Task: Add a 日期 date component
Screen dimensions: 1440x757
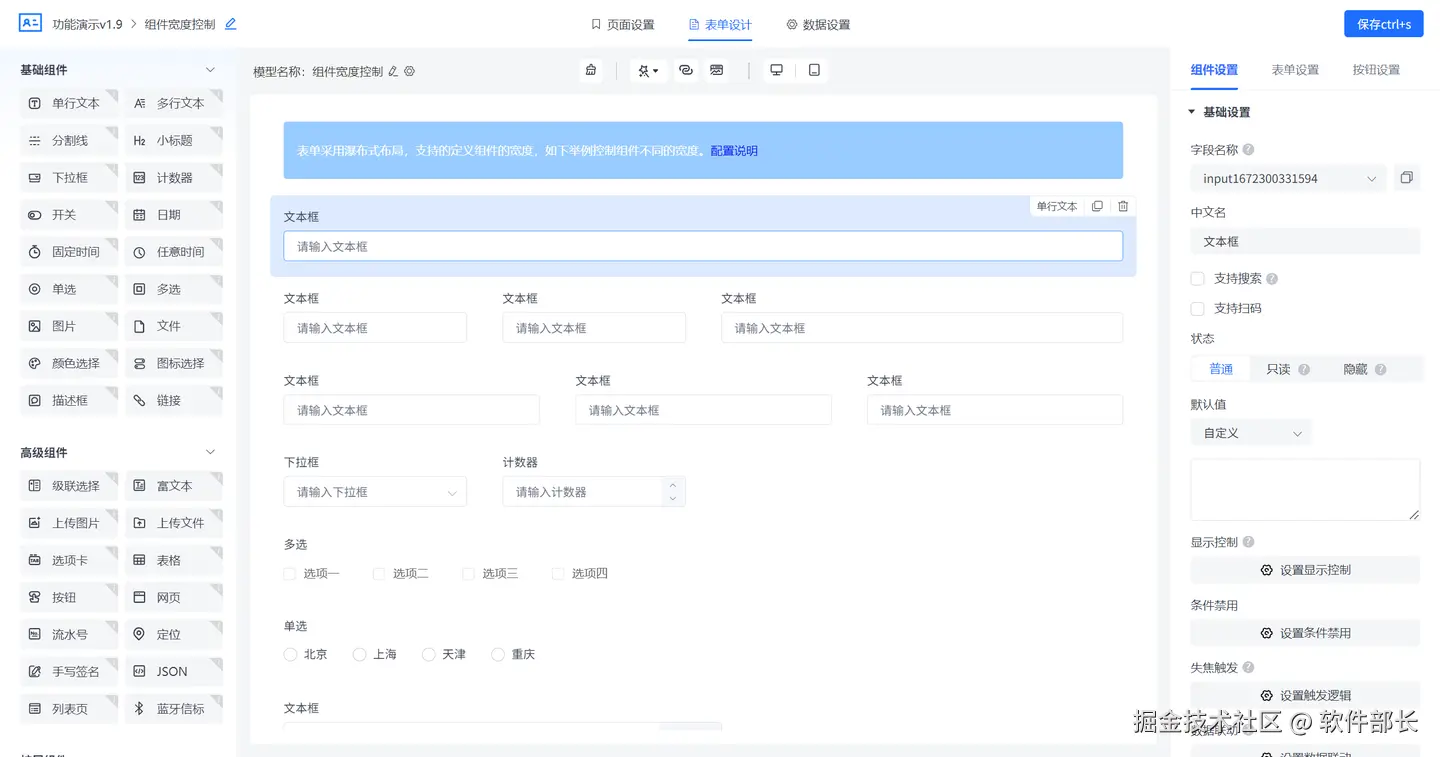Action: pyautogui.click(x=173, y=215)
